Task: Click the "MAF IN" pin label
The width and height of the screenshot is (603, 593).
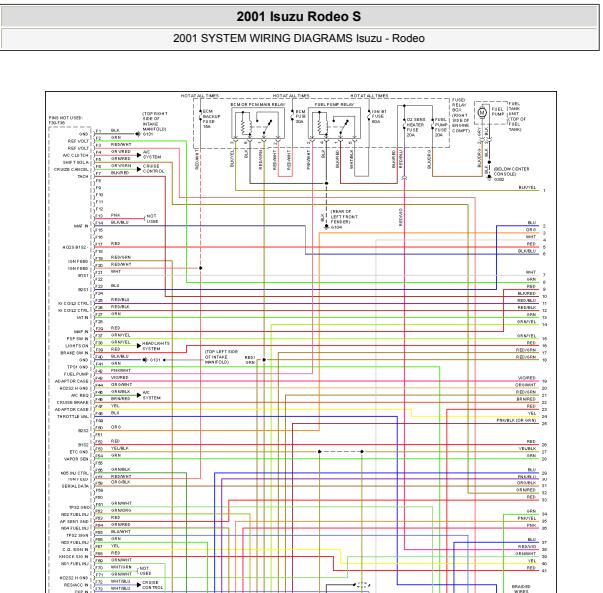Action: click(81, 226)
